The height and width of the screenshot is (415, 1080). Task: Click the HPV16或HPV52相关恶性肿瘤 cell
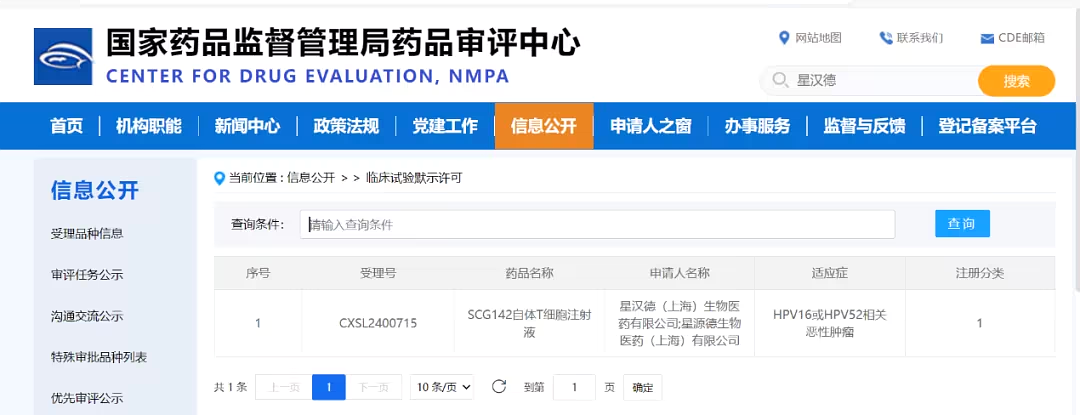829,323
